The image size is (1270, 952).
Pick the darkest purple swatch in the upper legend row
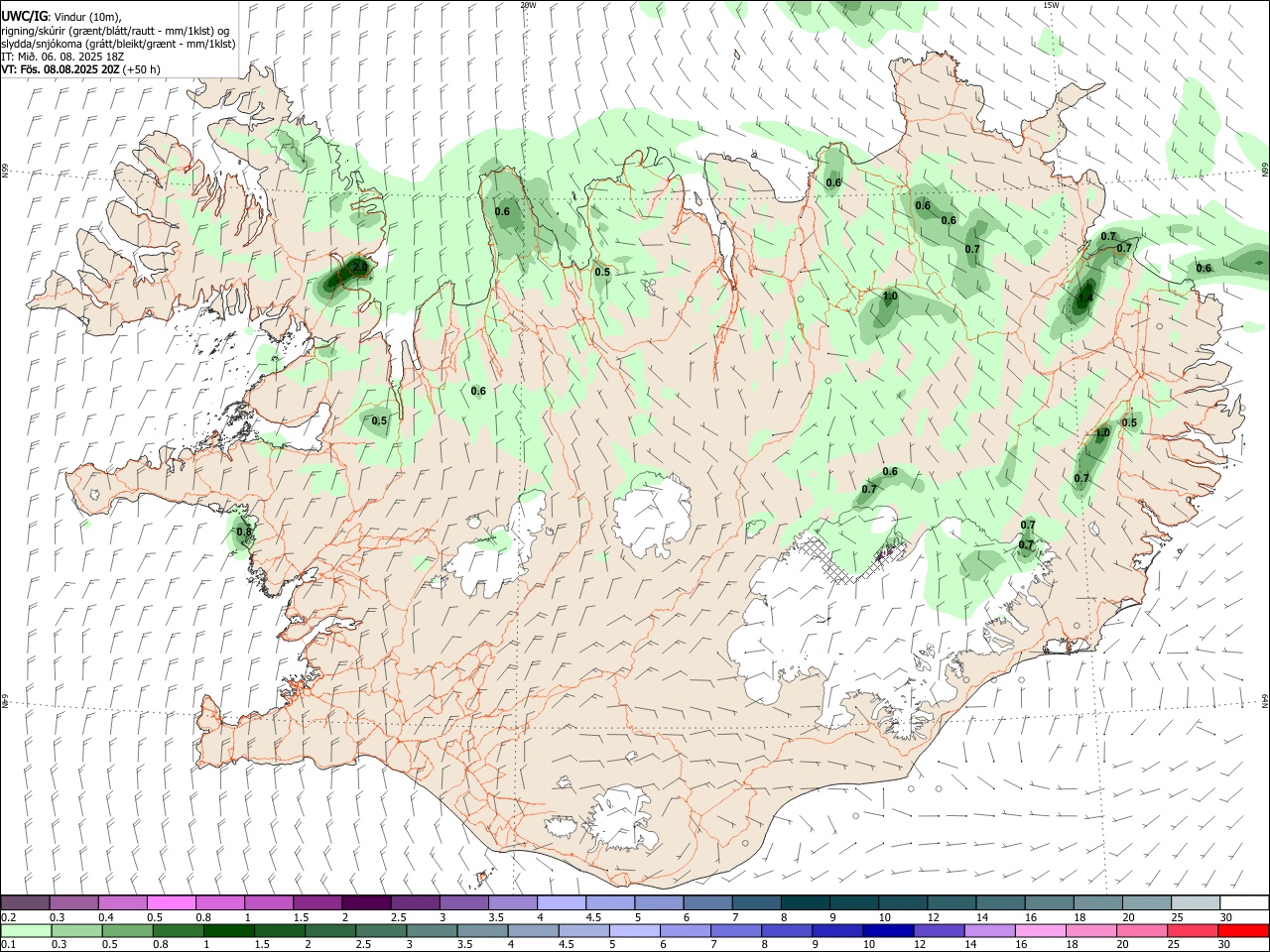pyautogui.click(x=366, y=902)
